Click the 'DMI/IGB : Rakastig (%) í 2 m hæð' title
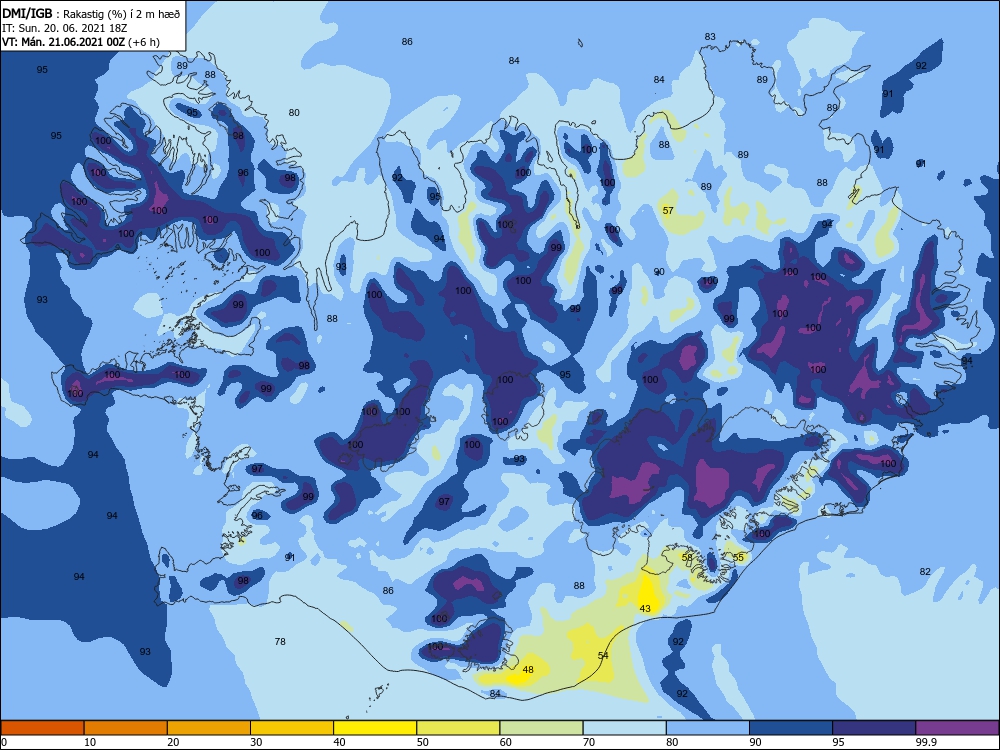Viewport: 1000px width, 750px height. [x=91, y=14]
